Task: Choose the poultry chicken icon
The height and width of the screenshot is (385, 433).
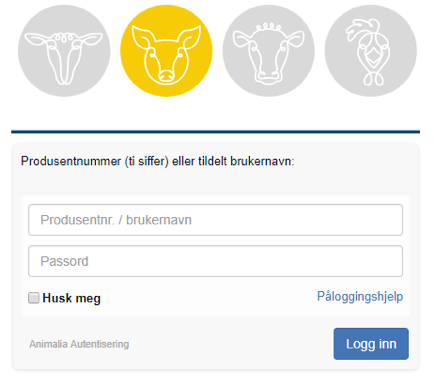Action: 371,51
